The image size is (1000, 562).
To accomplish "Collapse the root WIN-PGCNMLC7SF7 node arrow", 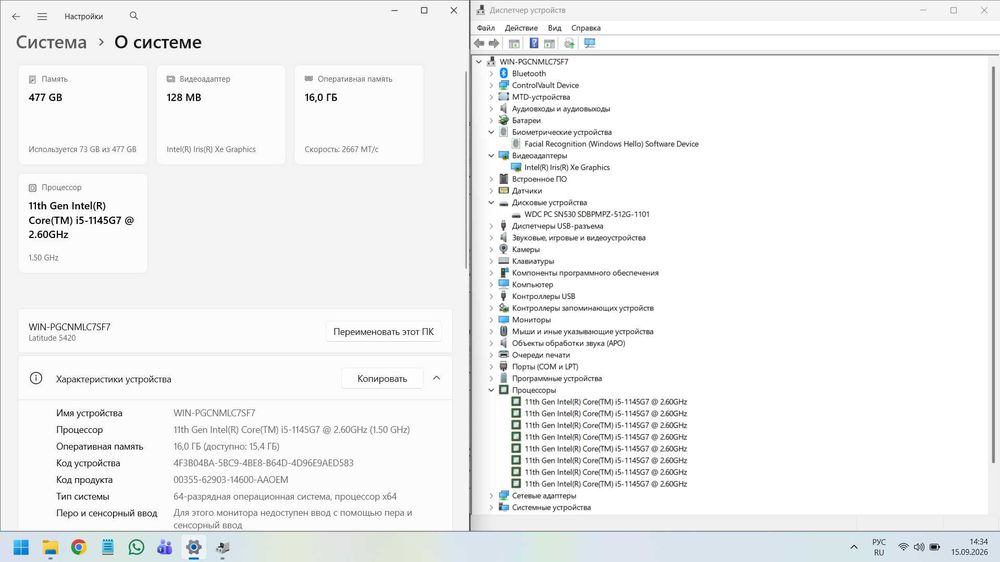I will [479, 62].
